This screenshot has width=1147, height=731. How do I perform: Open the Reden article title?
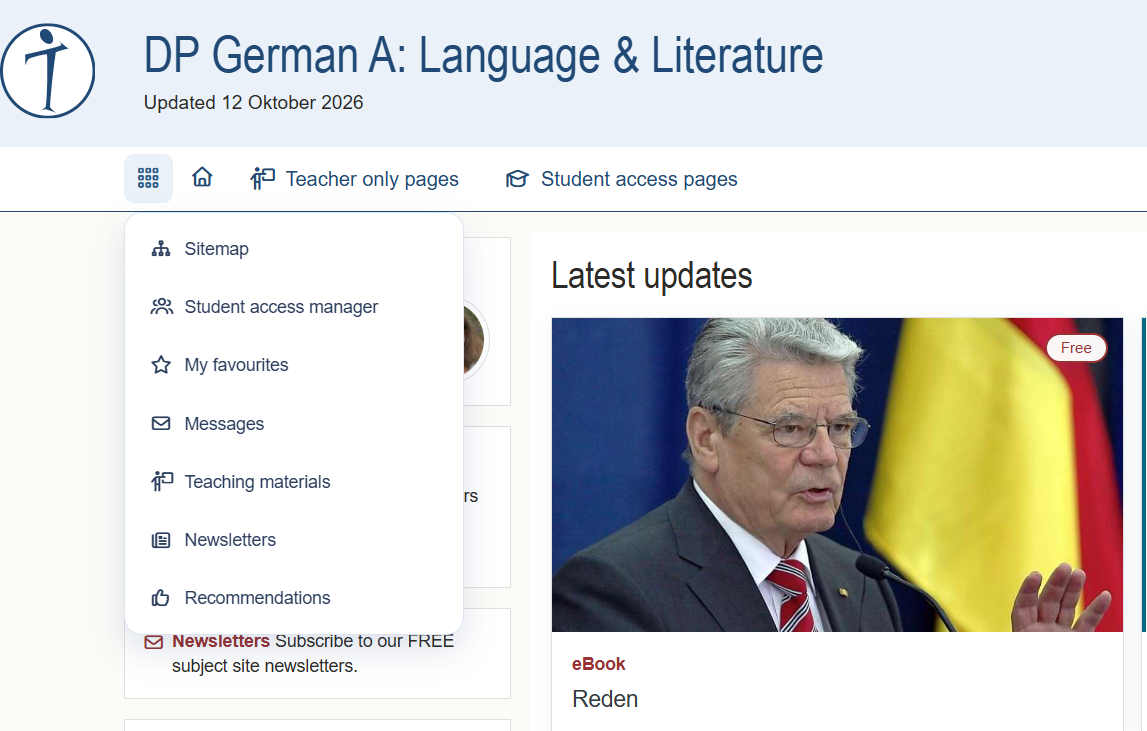coord(605,699)
